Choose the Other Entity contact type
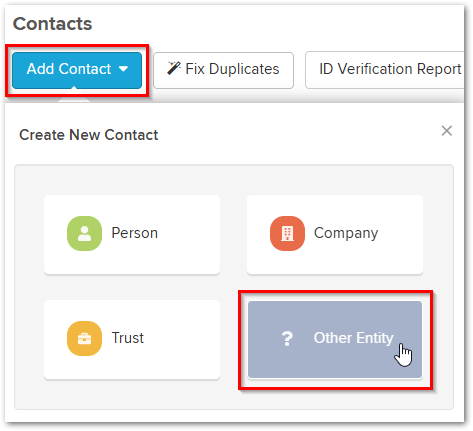Screen dimensions: 473x431 335,339
